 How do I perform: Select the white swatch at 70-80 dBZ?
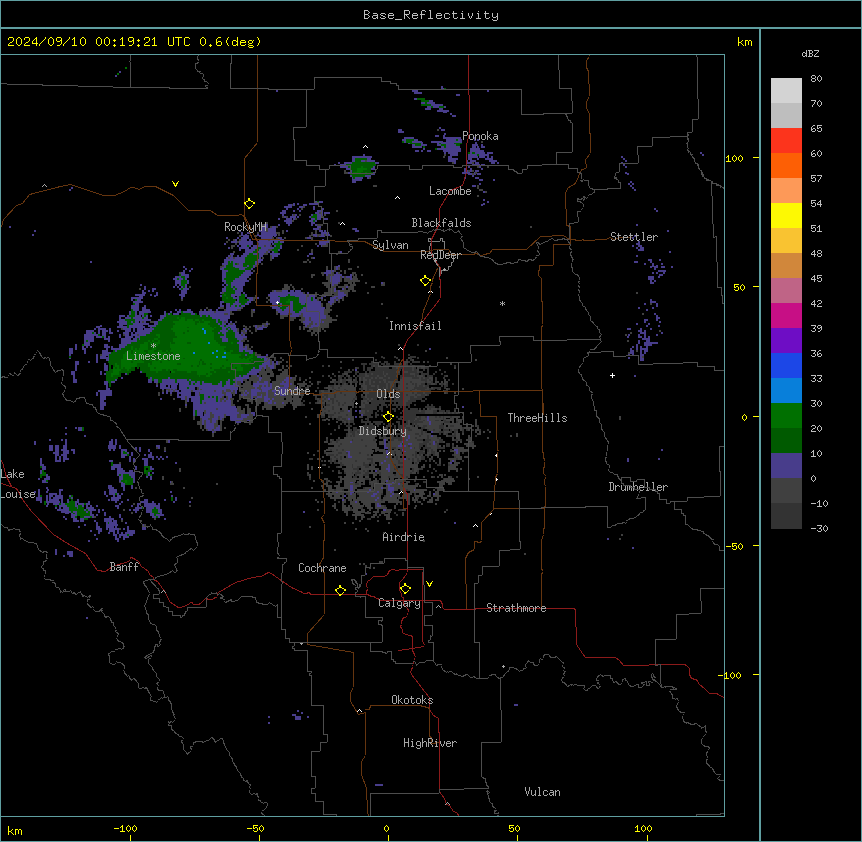click(x=786, y=91)
